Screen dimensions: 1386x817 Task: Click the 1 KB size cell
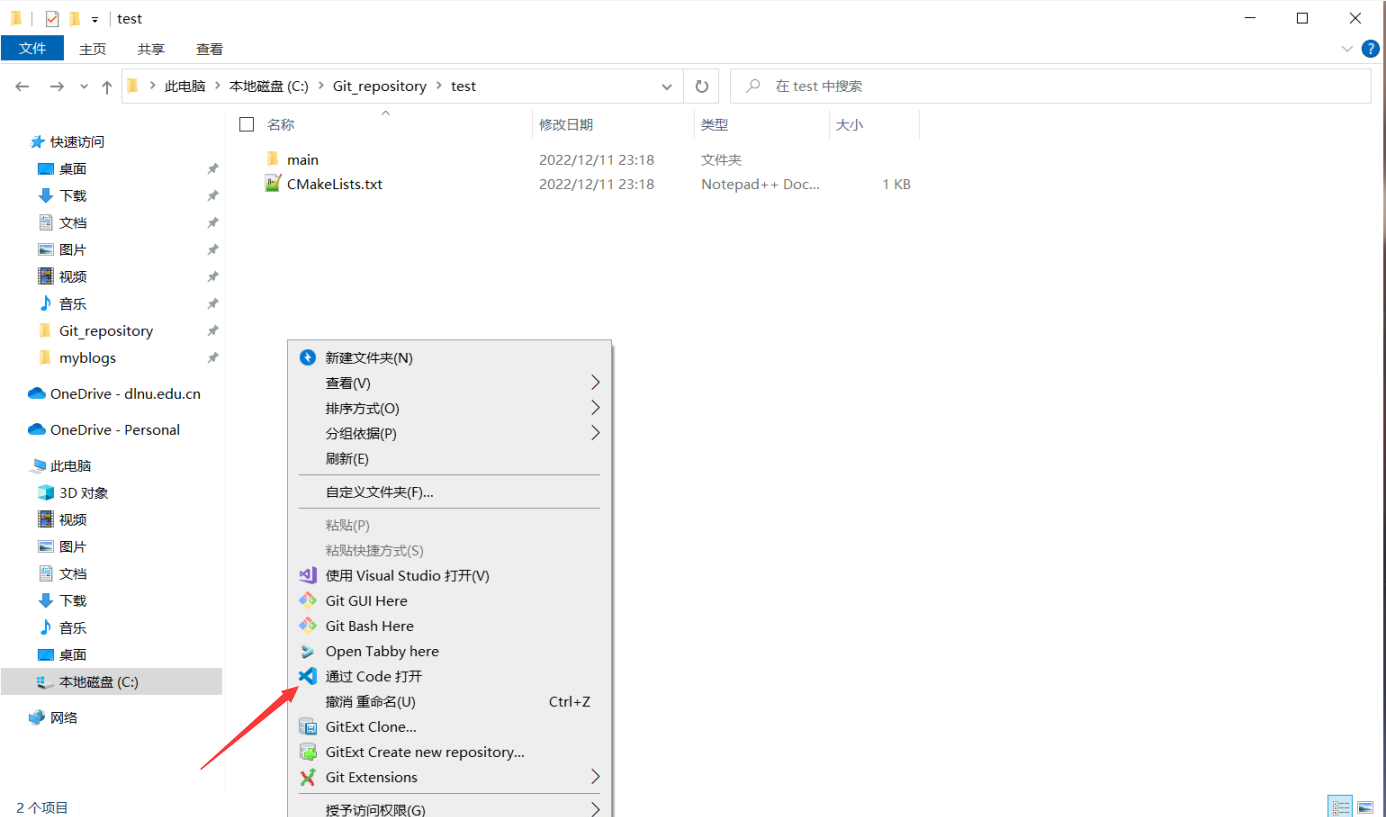click(x=896, y=184)
